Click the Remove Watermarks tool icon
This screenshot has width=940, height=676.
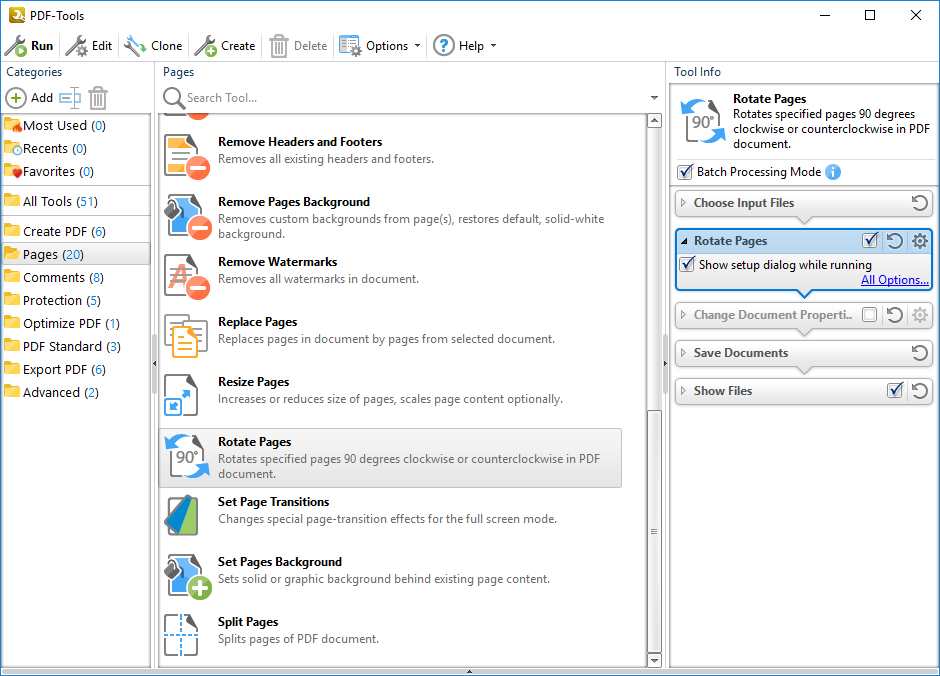[186, 276]
